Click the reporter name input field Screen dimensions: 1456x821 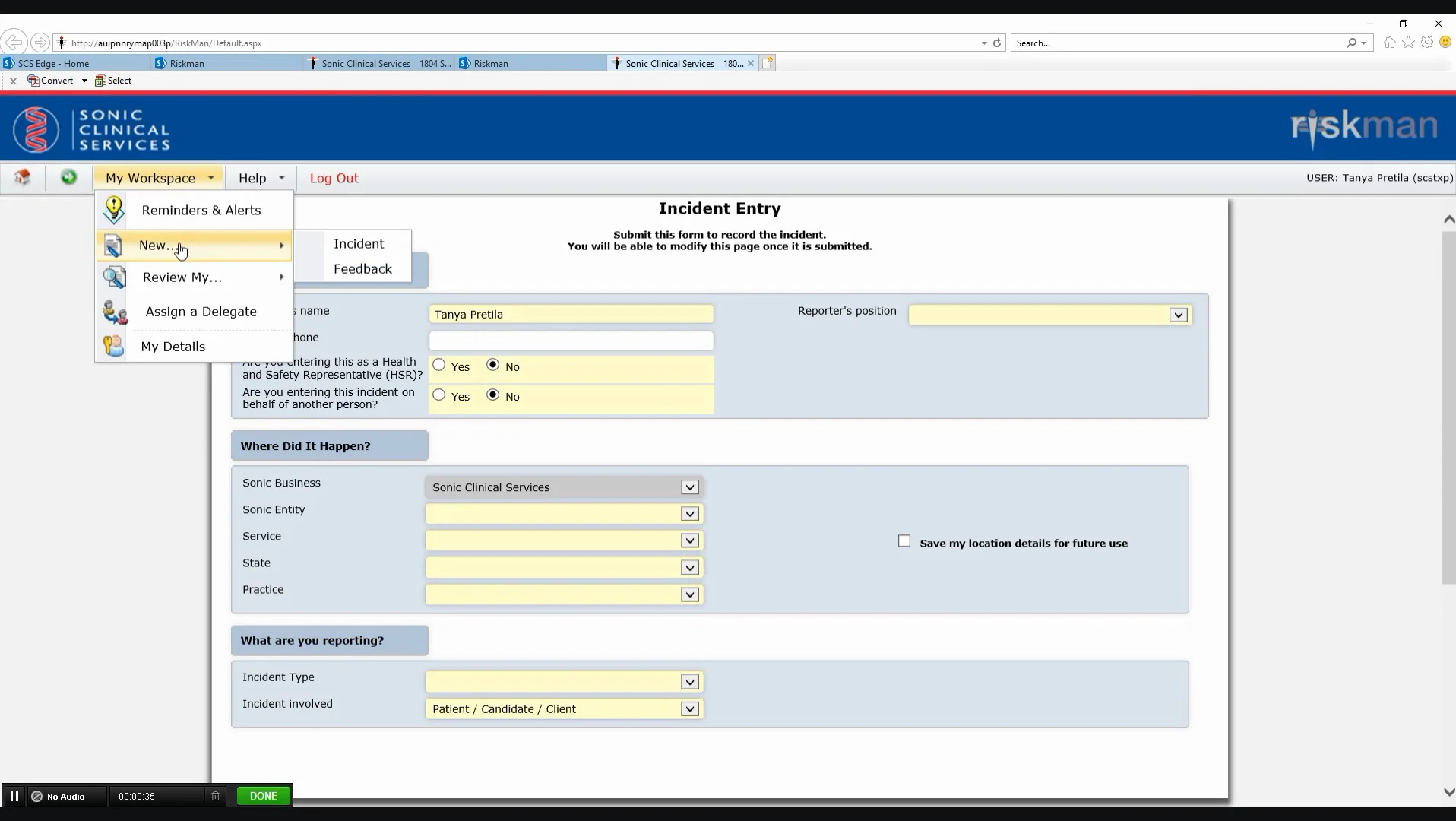click(571, 314)
